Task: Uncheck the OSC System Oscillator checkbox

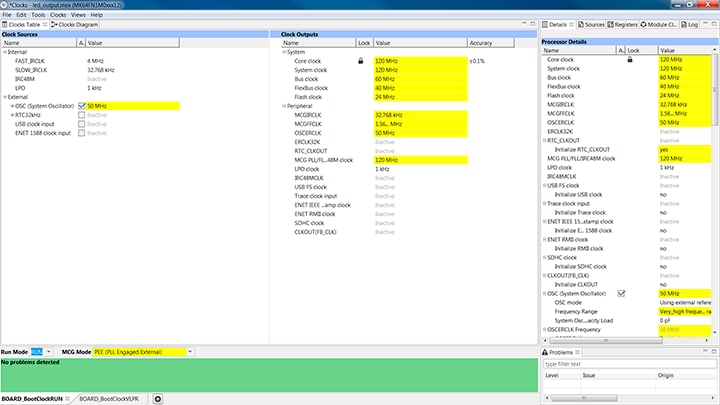Action: click(x=82, y=106)
